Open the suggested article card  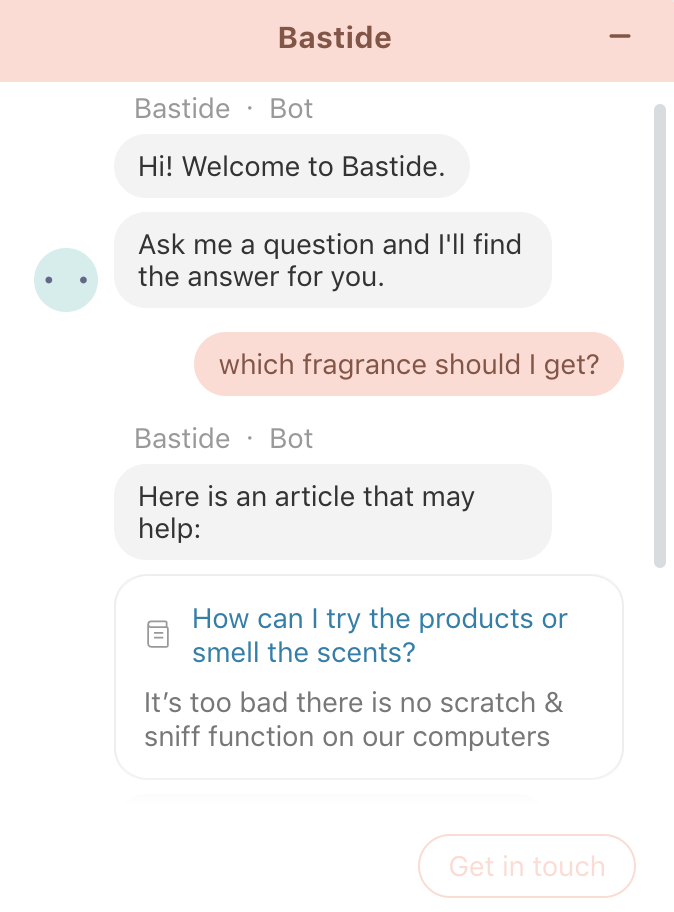(369, 677)
